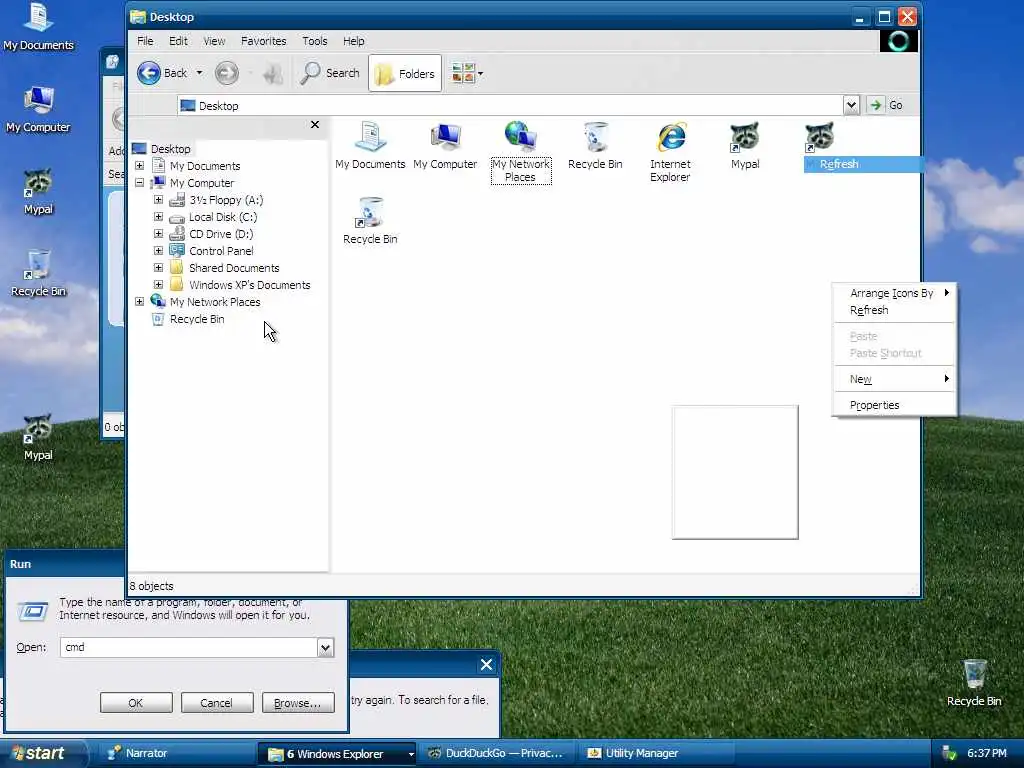The width and height of the screenshot is (1024, 768).
Task: Open New submenu in context menu
Action: [895, 379]
